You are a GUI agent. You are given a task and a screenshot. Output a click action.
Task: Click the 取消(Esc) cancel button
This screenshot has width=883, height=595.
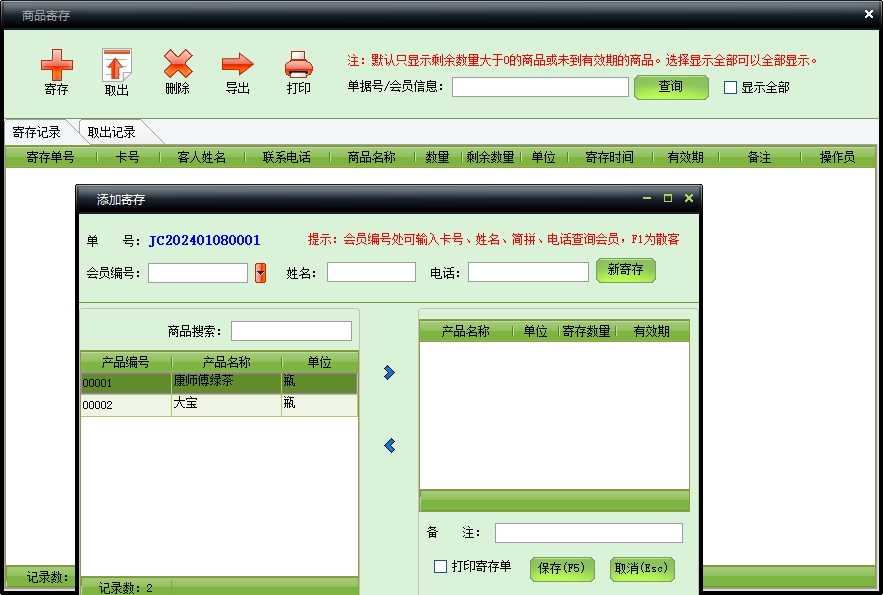pos(642,569)
